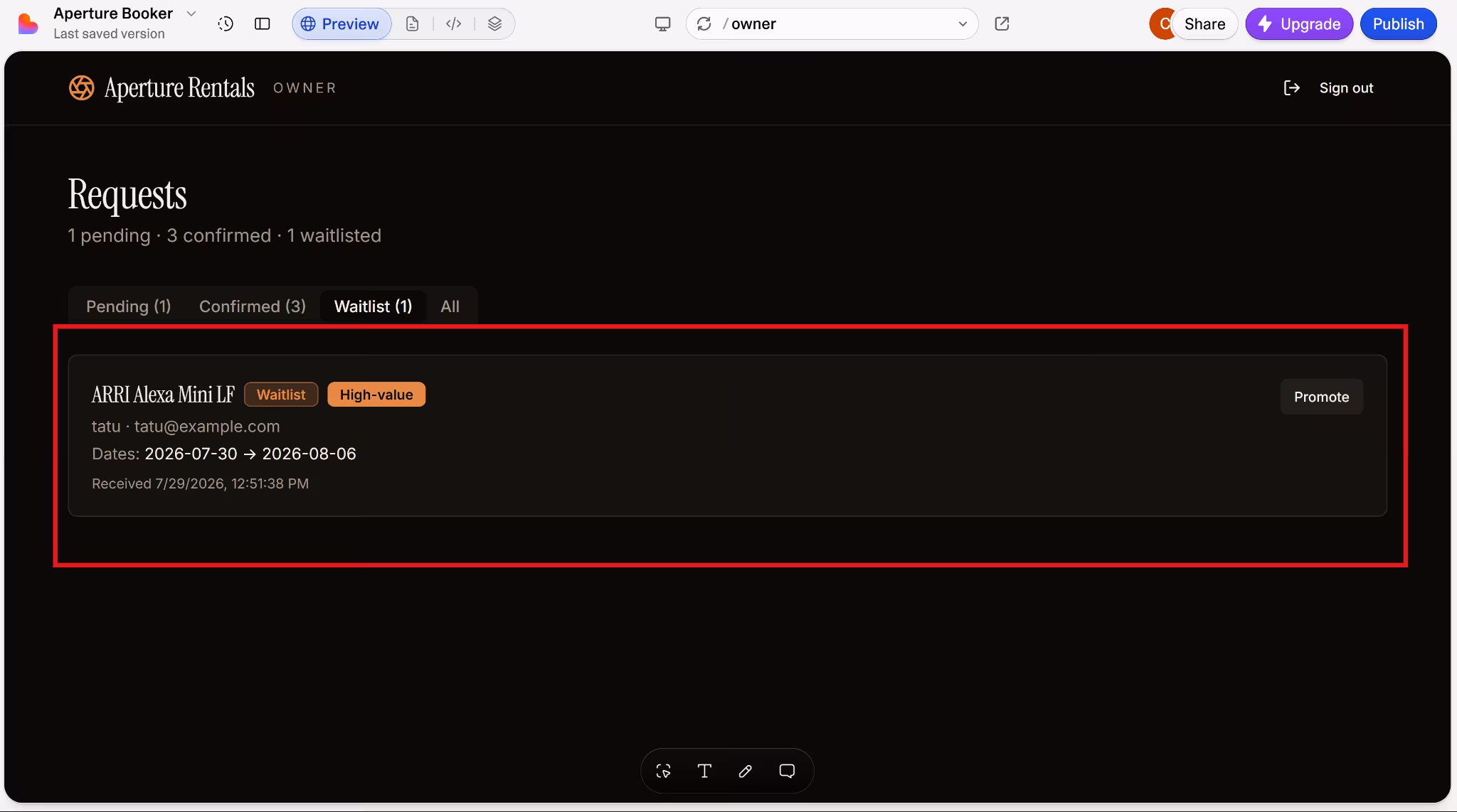The image size is (1457, 812).
Task: Refresh the preview page
Action: (704, 24)
